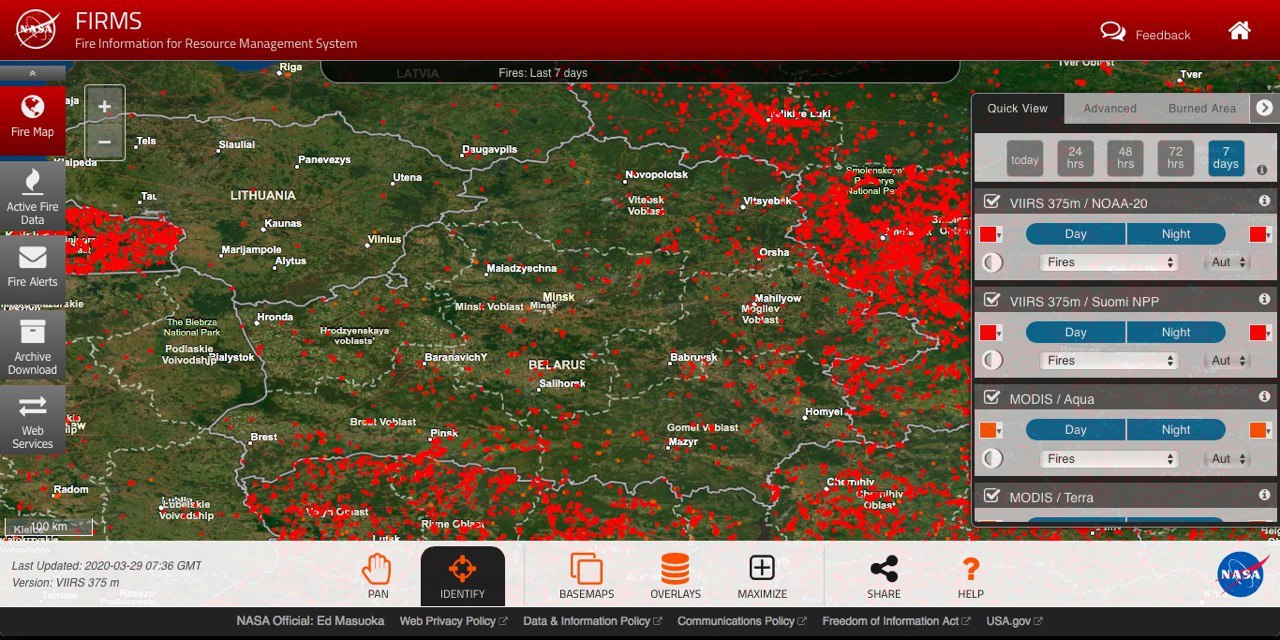Open Freedom of Information Act link
This screenshot has width=1280, height=640.
pos(896,621)
